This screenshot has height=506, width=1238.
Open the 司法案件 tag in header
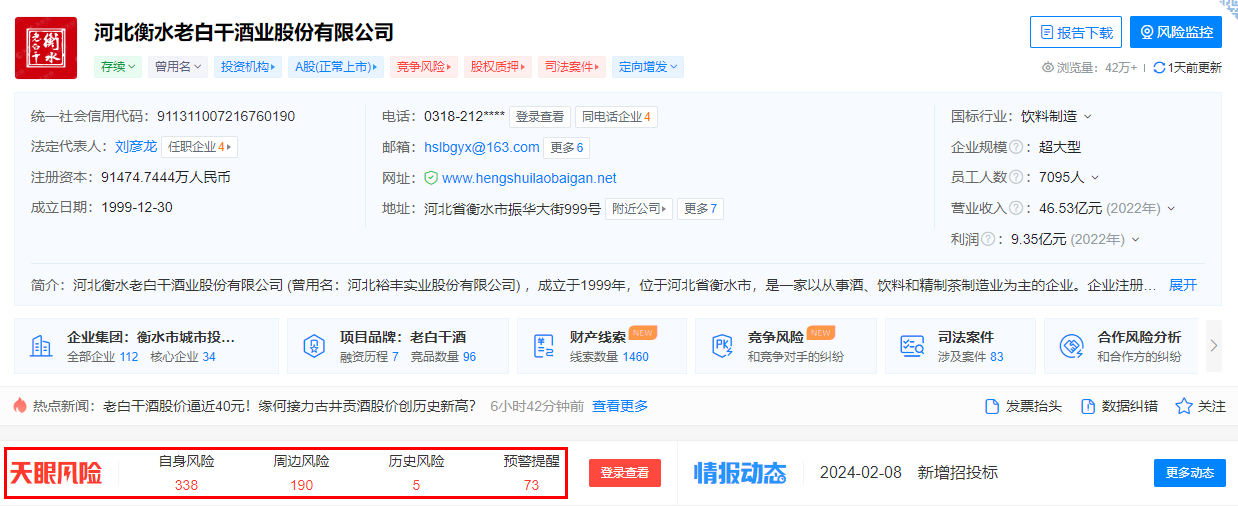click(572, 67)
